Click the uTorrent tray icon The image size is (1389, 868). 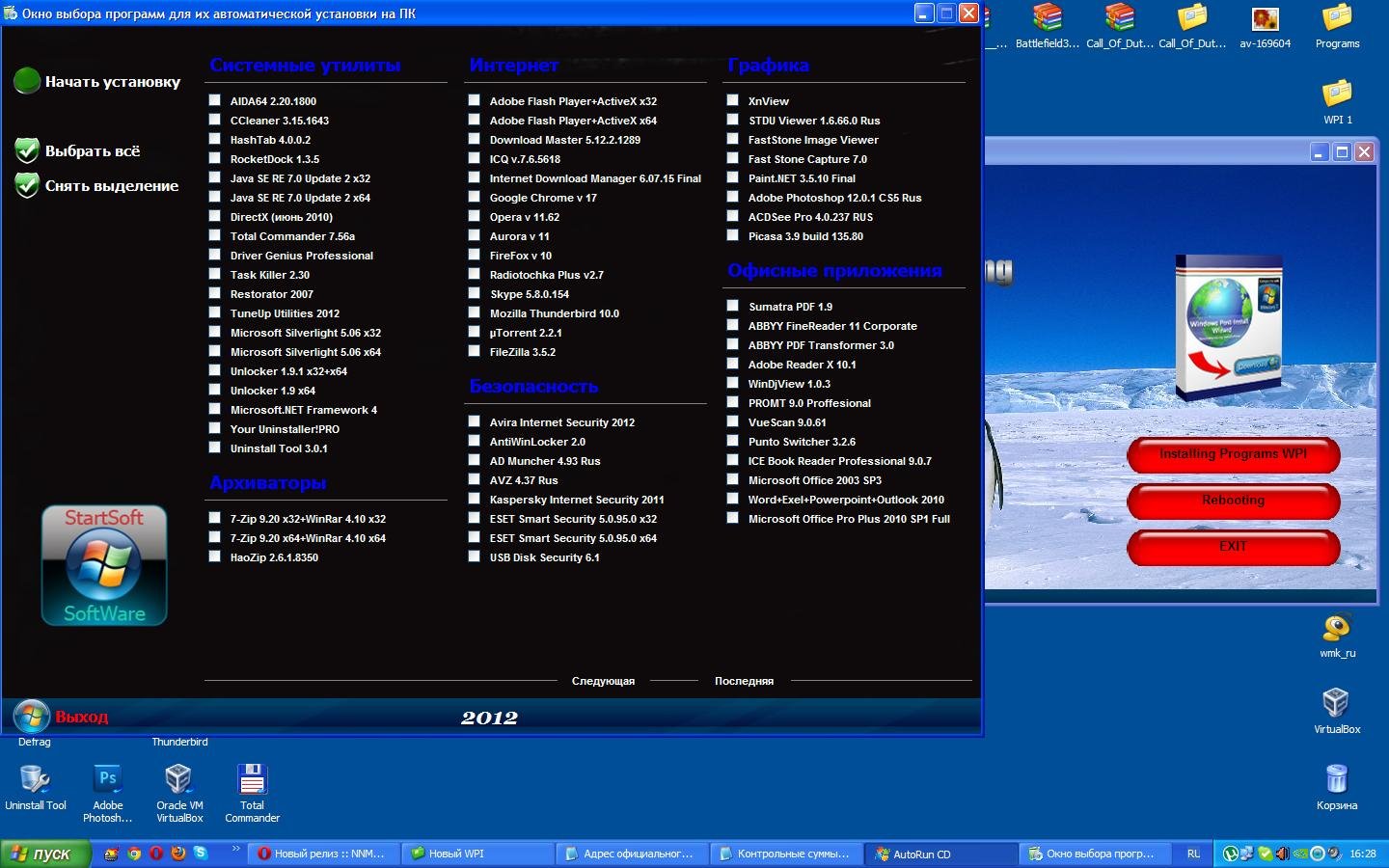[1231, 854]
